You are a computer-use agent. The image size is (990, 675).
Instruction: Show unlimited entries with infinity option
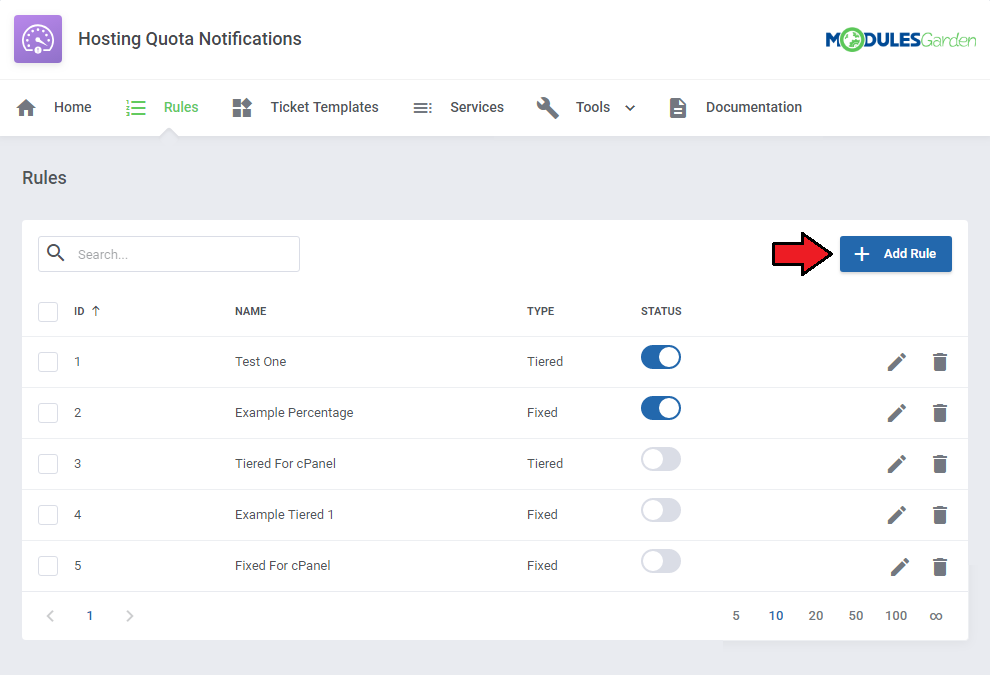point(936,616)
